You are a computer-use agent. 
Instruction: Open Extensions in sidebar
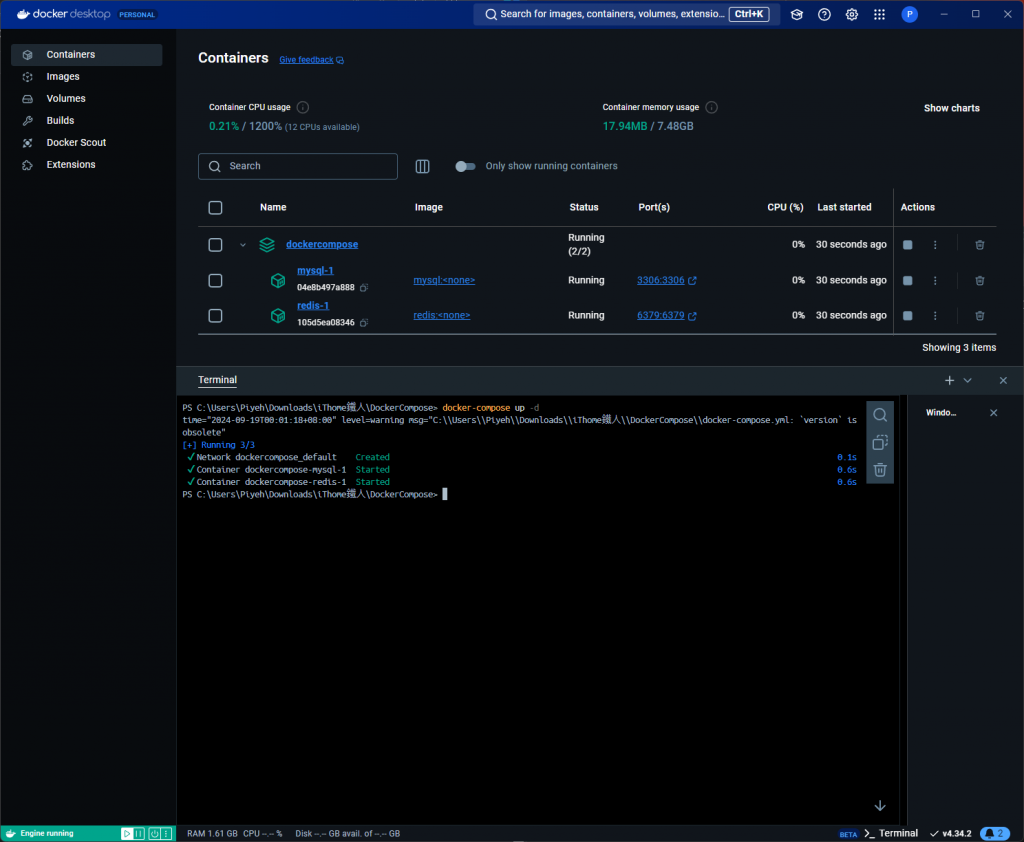coord(87,165)
